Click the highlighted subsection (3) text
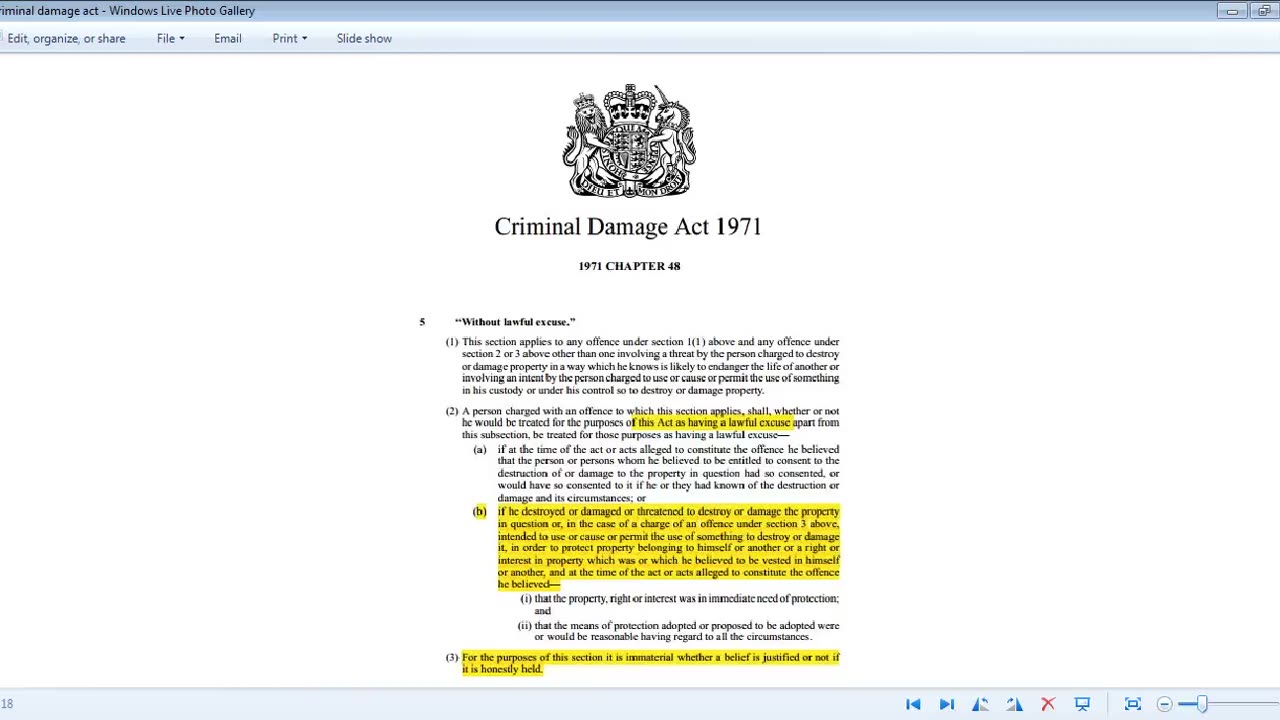The image size is (1280, 720). coord(650,663)
